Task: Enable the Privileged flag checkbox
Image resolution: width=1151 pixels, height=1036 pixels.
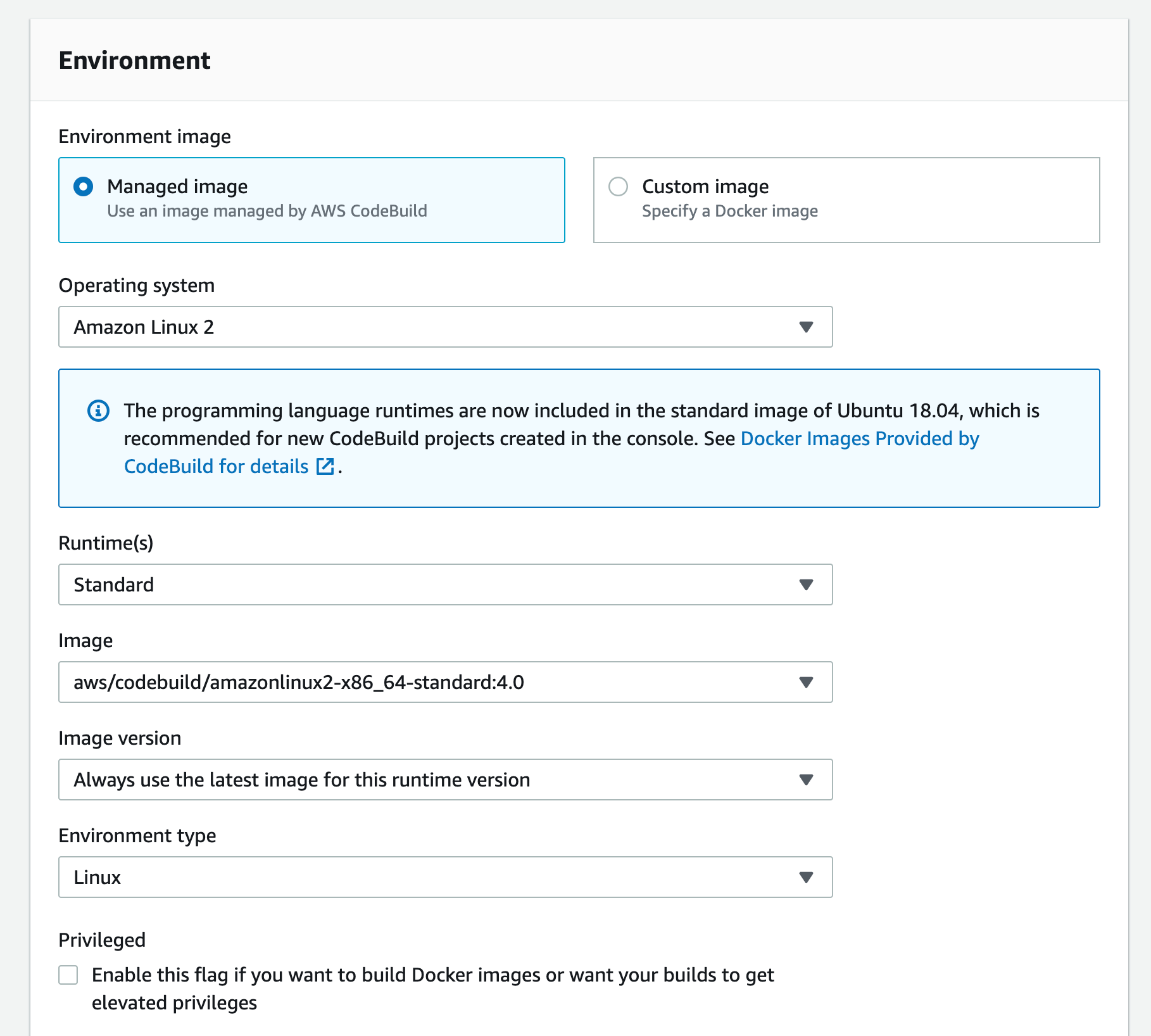Action: [67, 975]
